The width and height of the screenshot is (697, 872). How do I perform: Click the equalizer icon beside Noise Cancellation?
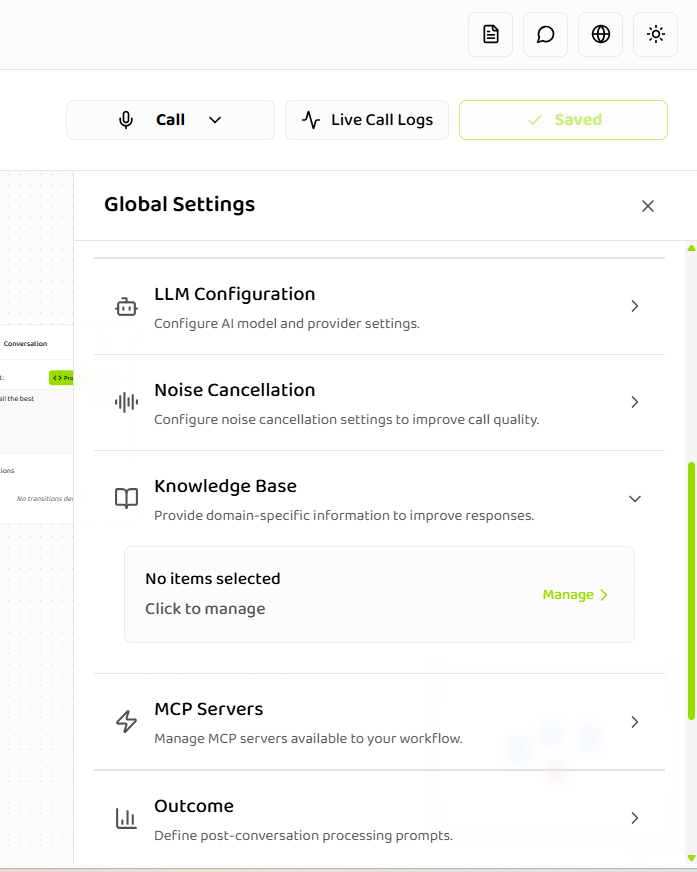click(x=126, y=402)
